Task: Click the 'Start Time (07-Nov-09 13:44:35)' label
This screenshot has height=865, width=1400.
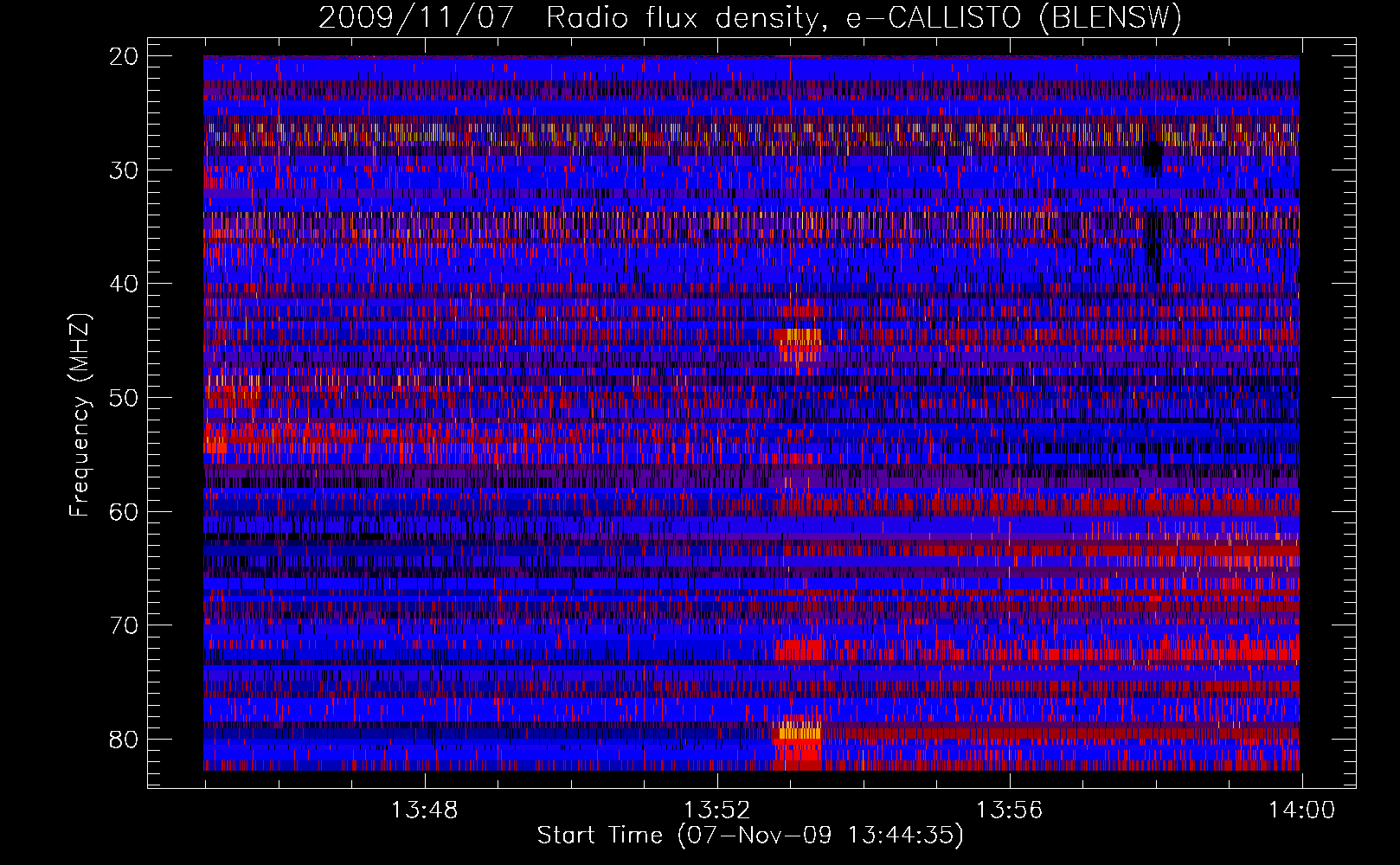Action: [750, 836]
